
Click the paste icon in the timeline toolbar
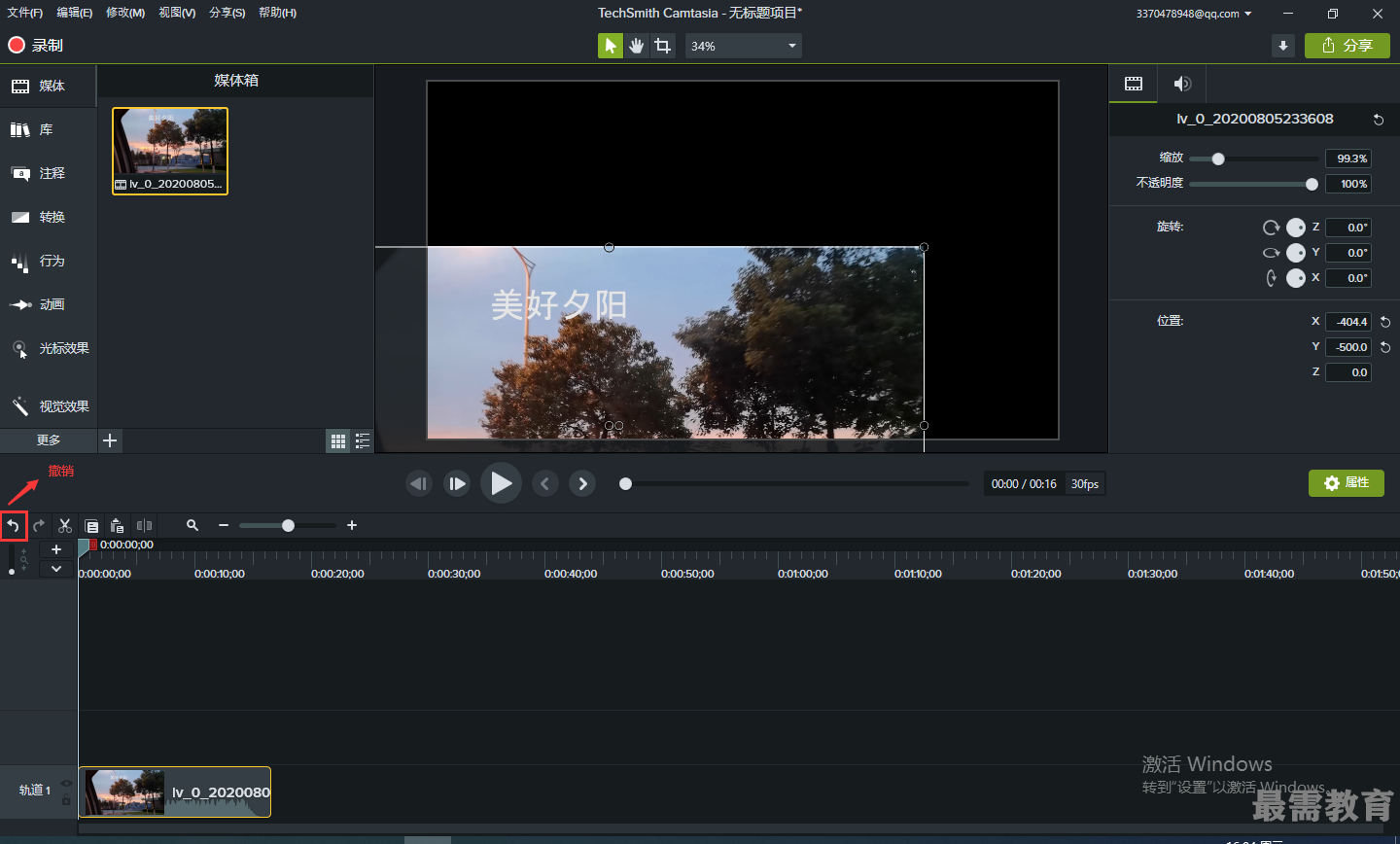(117, 526)
